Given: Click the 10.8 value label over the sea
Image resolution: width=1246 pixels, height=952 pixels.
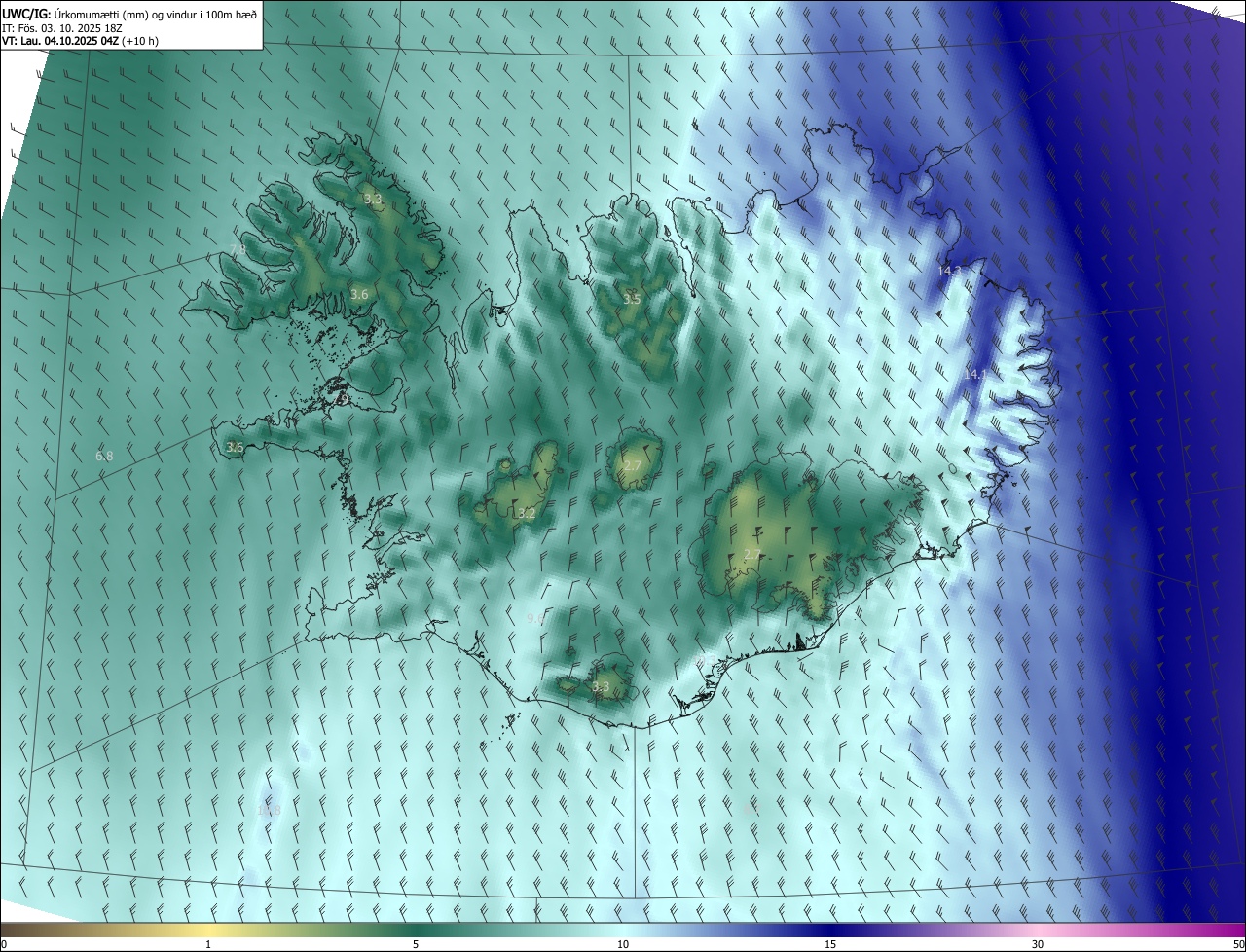Looking at the screenshot, I should (269, 810).
